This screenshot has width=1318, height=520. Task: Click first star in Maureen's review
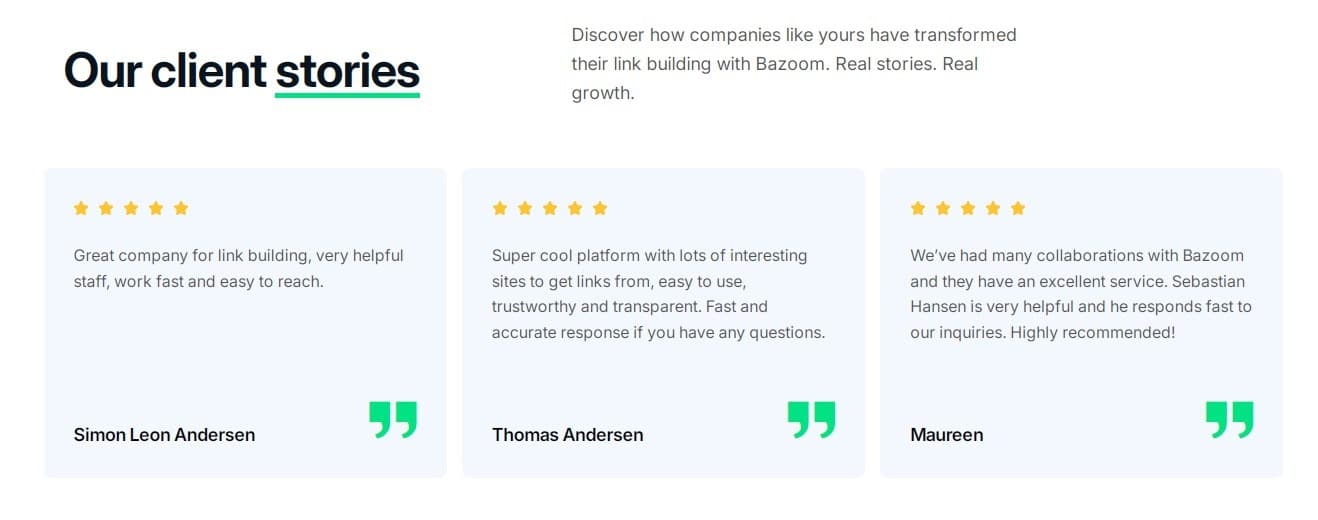point(918,208)
